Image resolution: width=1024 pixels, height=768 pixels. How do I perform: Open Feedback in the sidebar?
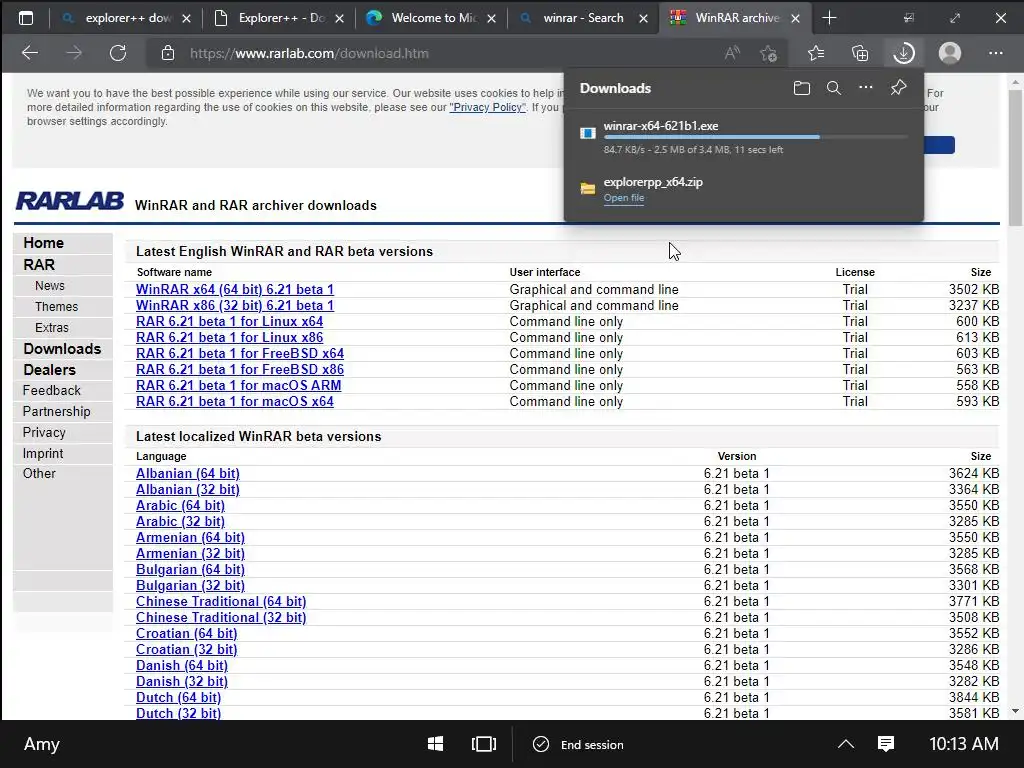coord(52,391)
